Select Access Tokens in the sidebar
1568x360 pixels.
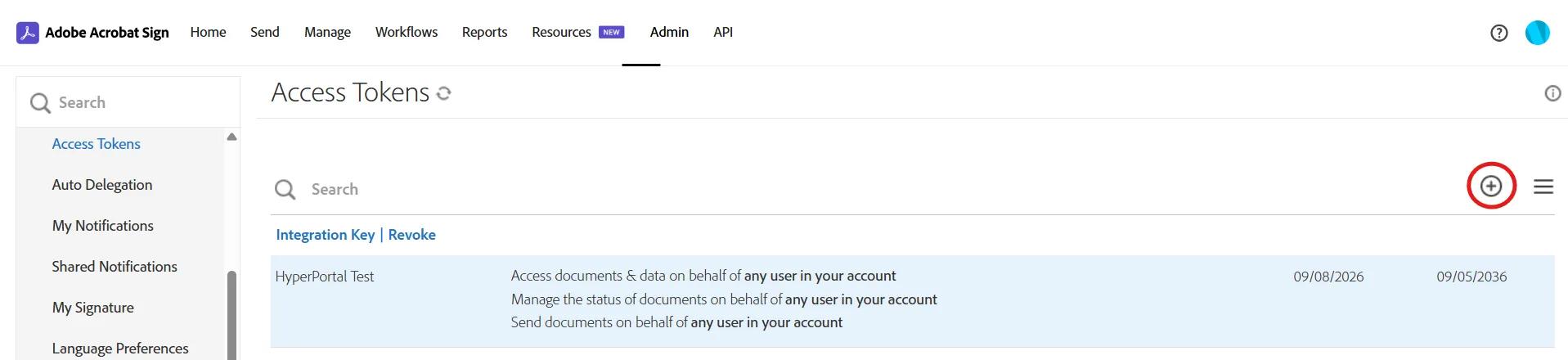tap(96, 144)
